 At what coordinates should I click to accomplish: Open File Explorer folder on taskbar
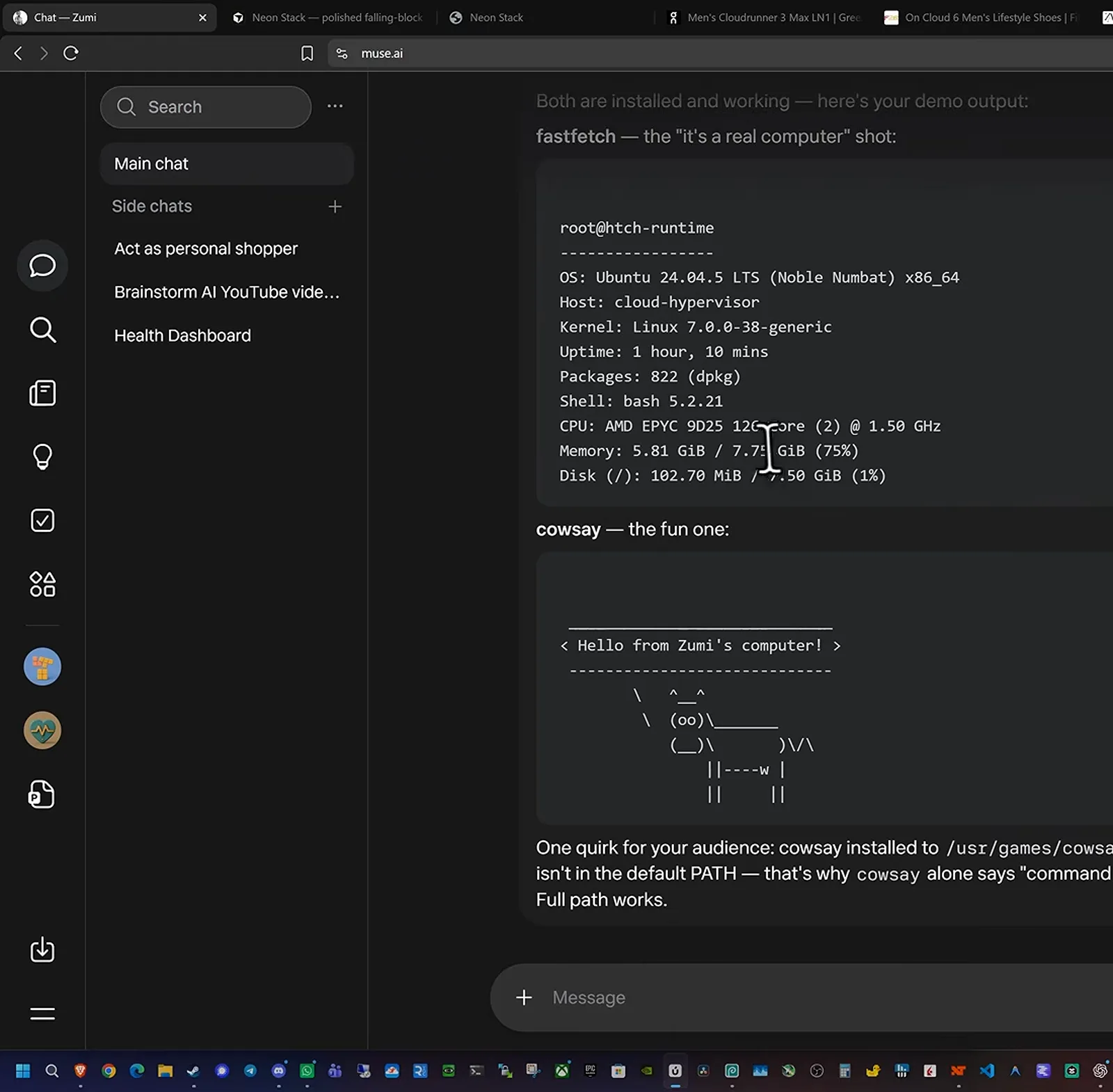(x=165, y=1071)
